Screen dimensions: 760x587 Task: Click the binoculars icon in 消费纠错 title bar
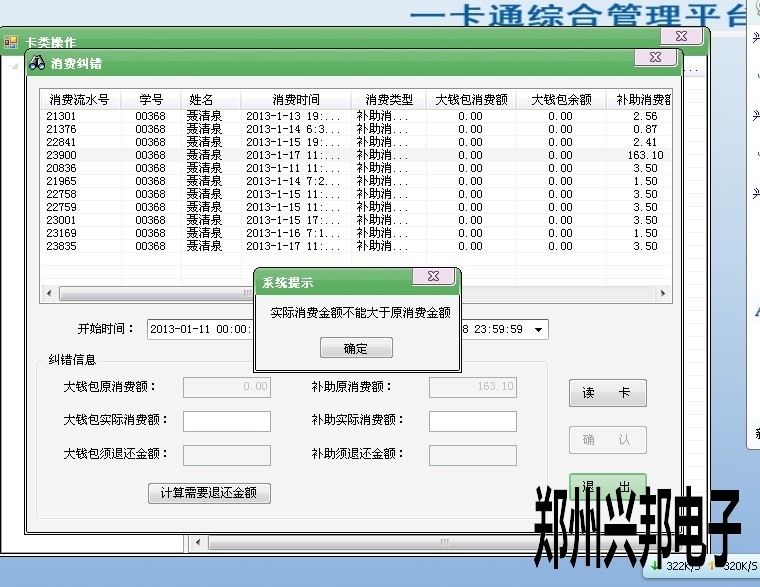37,63
